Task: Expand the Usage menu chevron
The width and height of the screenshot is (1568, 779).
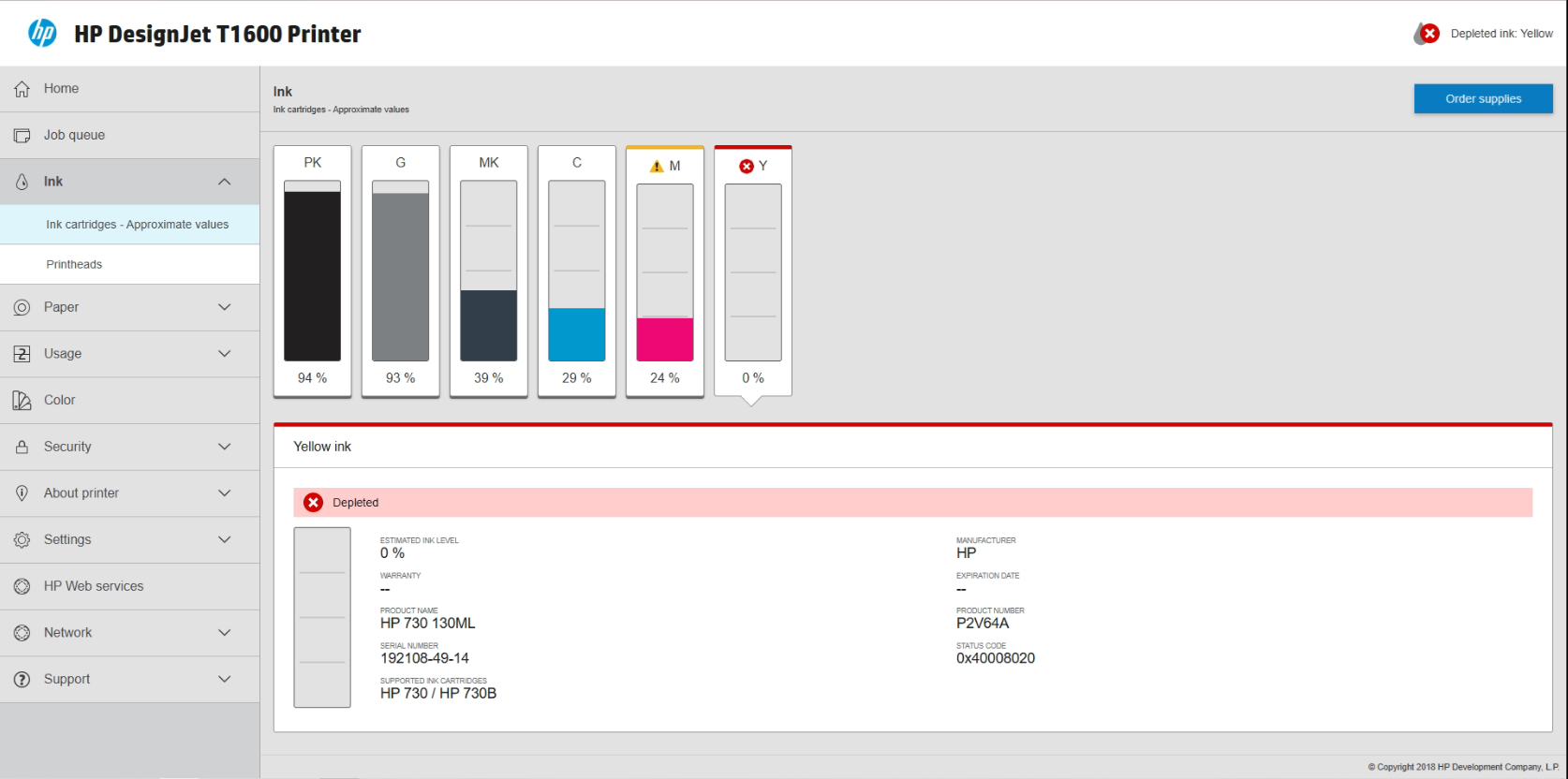Action: (224, 354)
